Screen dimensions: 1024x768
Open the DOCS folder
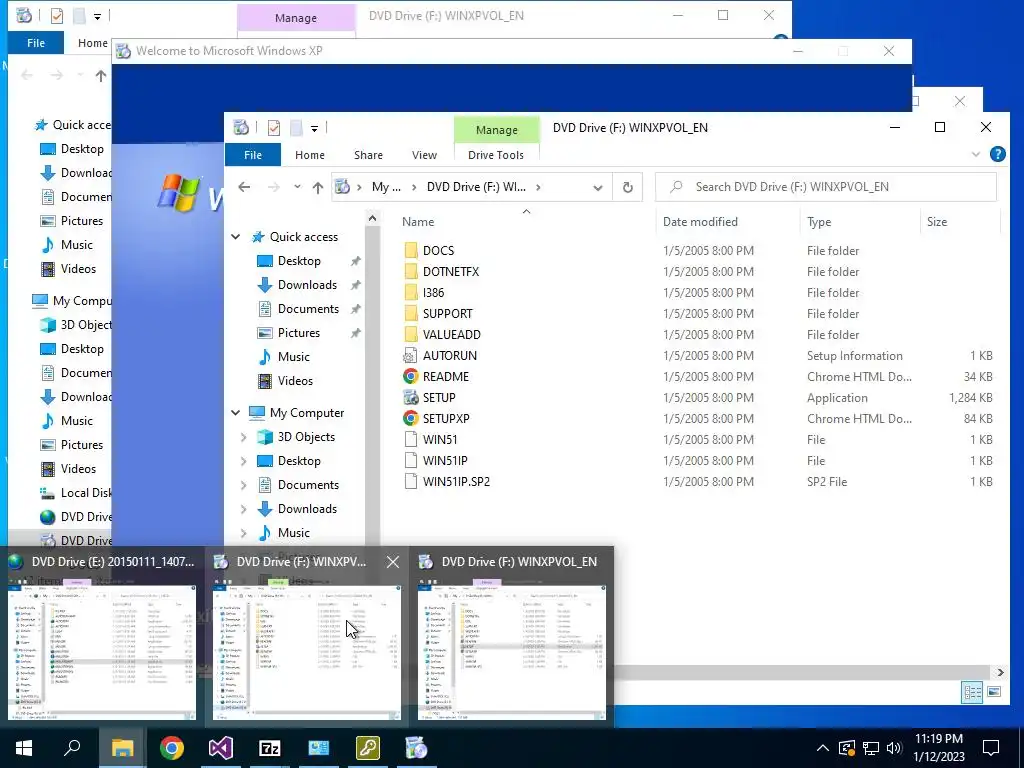coord(438,251)
